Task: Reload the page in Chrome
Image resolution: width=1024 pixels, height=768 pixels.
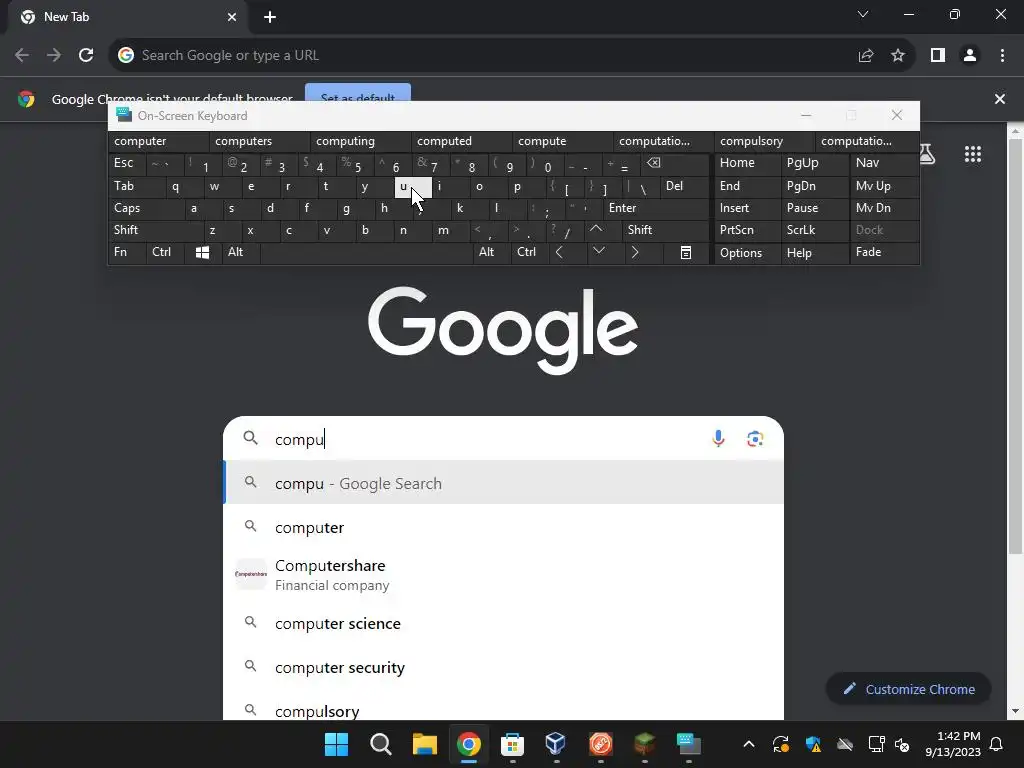Action: (x=86, y=55)
